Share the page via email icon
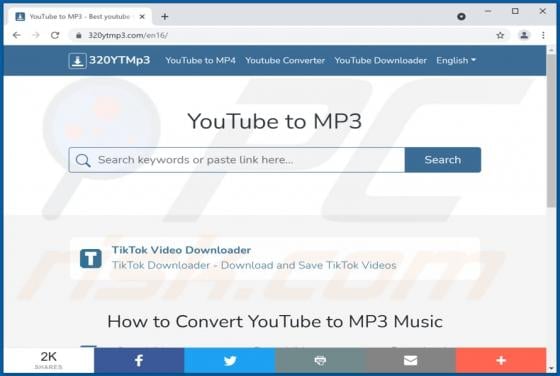This screenshot has width=560, height=376. click(x=410, y=360)
